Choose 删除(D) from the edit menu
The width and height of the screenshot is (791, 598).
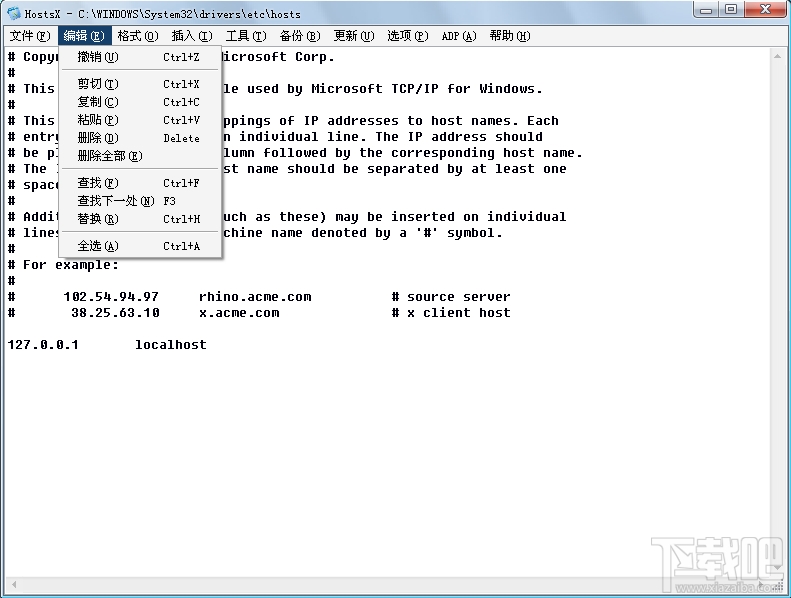pos(140,138)
